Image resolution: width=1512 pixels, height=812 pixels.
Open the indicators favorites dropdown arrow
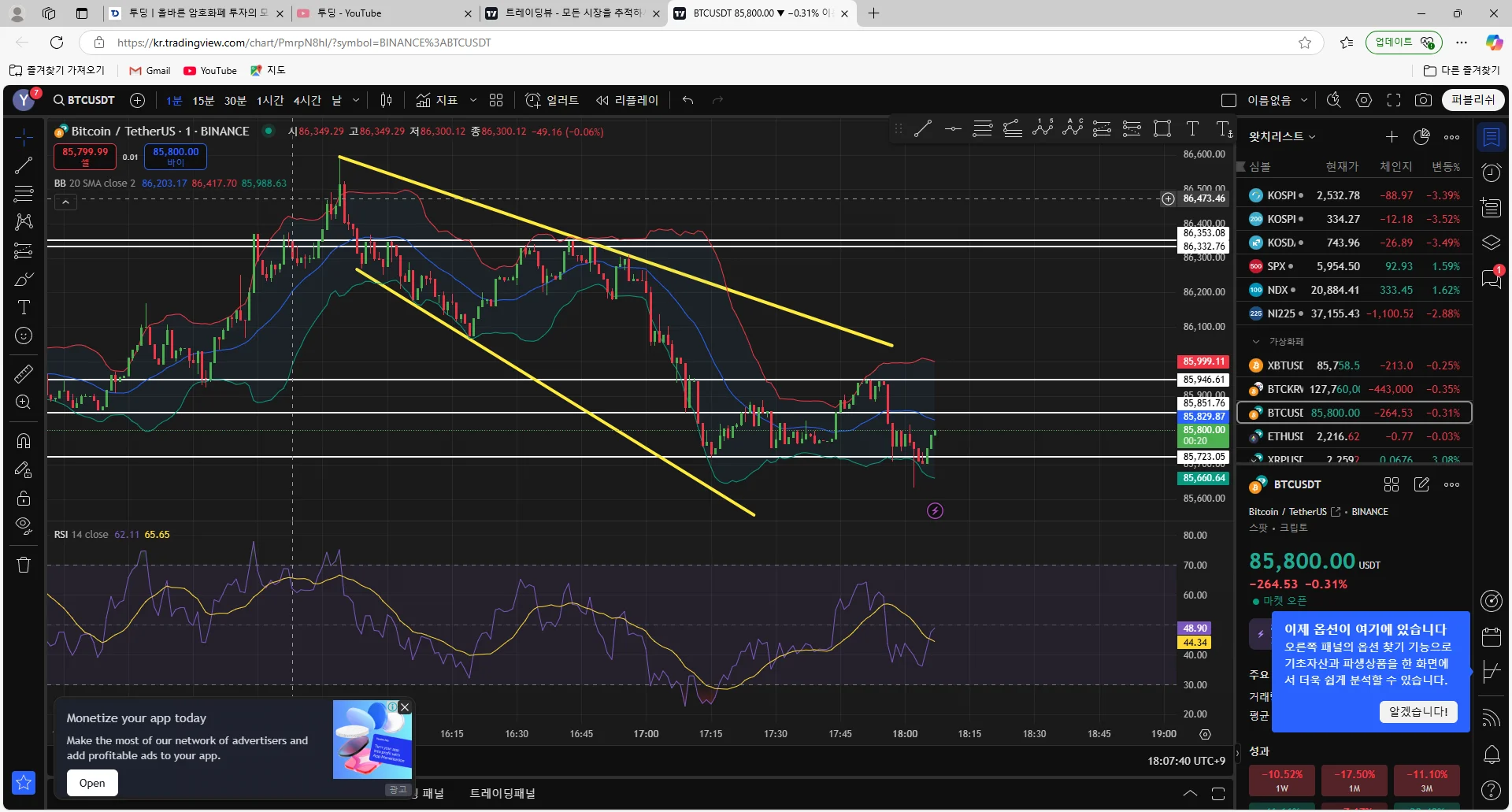(473, 100)
